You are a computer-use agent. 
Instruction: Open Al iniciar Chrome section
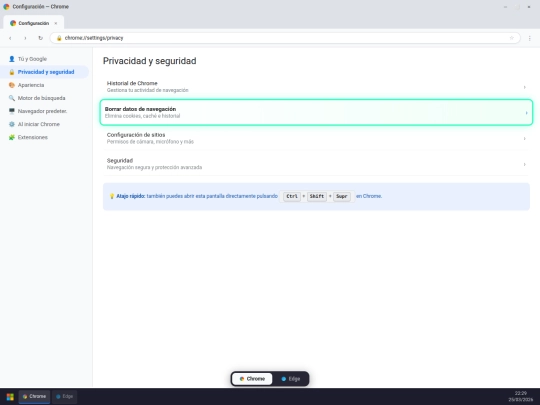[x=45, y=124]
